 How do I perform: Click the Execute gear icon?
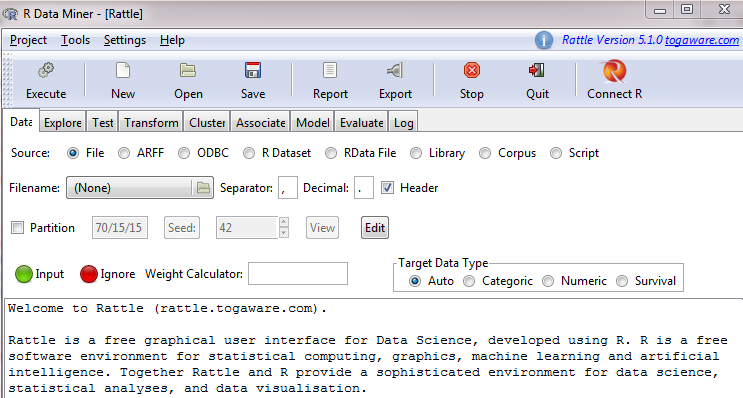pos(46,71)
